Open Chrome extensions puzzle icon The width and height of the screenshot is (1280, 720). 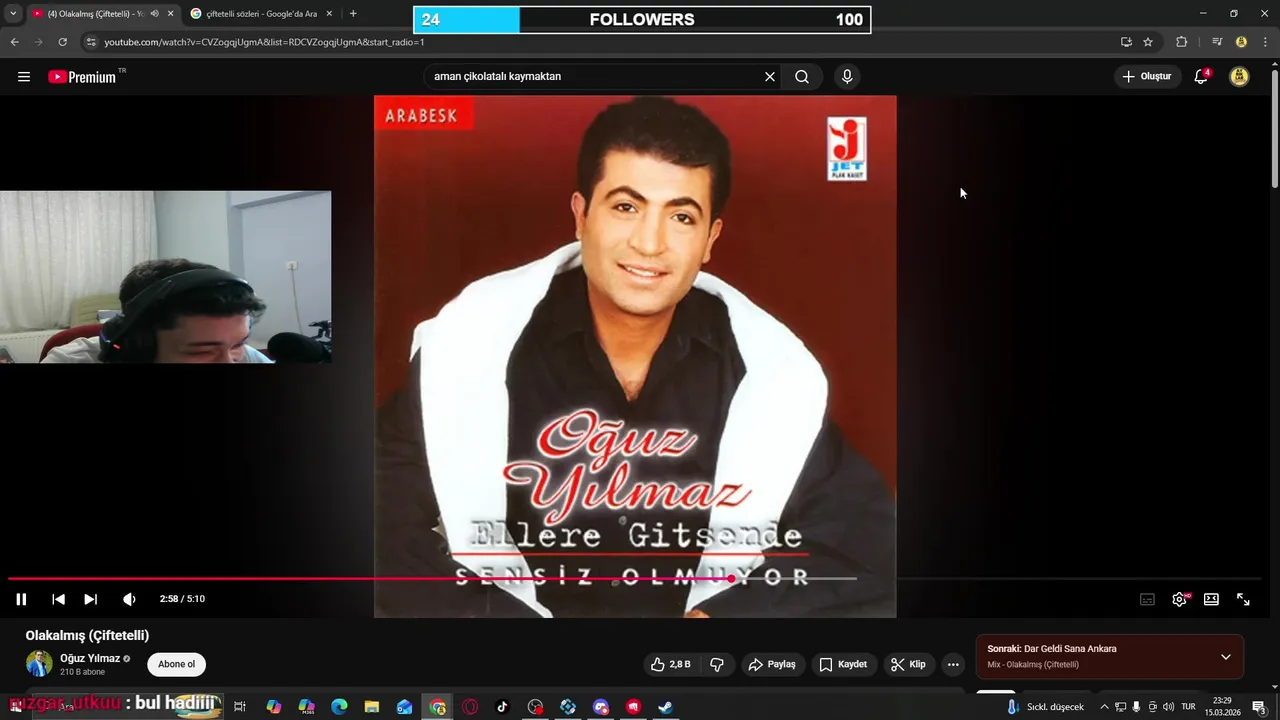1181,42
